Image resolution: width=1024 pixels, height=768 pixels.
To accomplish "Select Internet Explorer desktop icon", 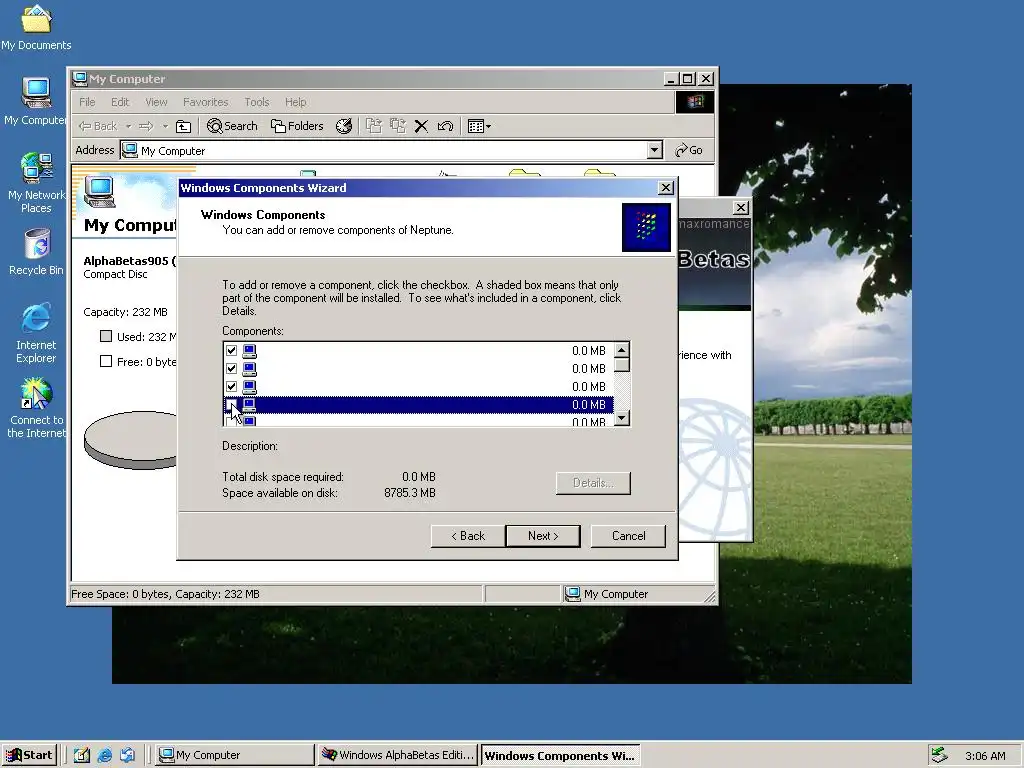I will [x=36, y=333].
